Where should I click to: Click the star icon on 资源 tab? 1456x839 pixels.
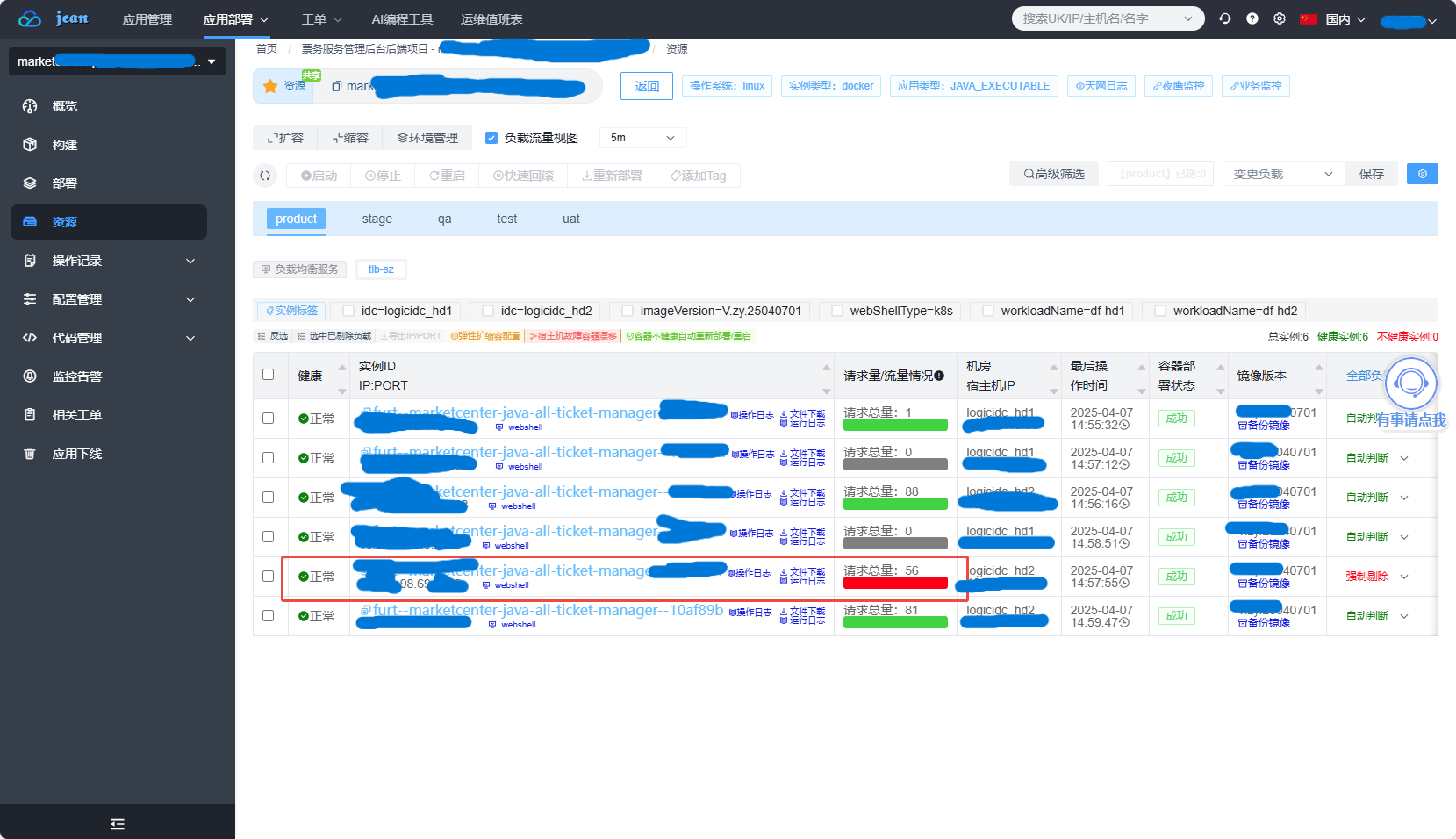pos(270,86)
